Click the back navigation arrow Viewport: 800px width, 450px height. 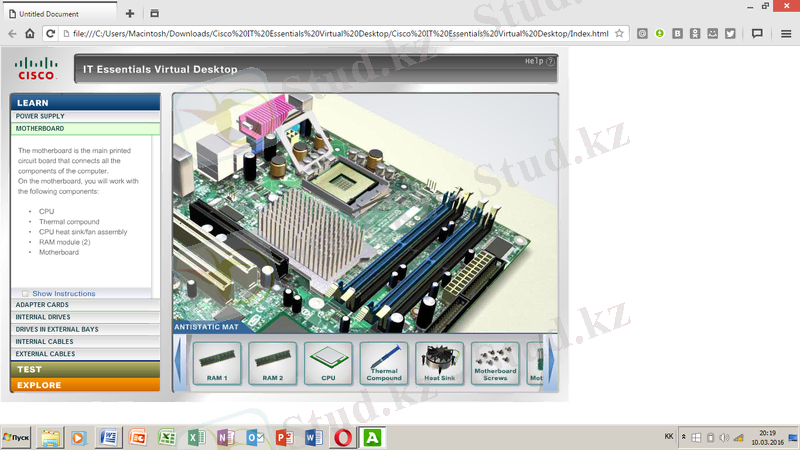12,34
